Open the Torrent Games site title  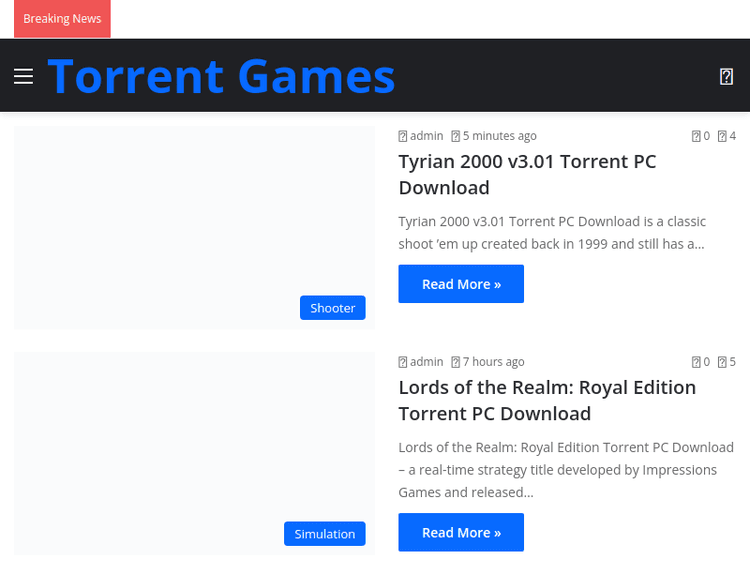tap(221, 76)
